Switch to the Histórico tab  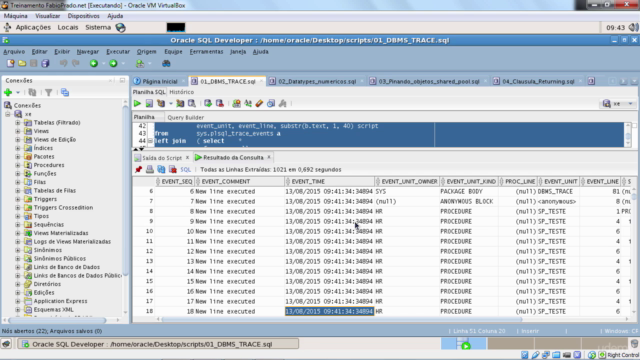182,92
